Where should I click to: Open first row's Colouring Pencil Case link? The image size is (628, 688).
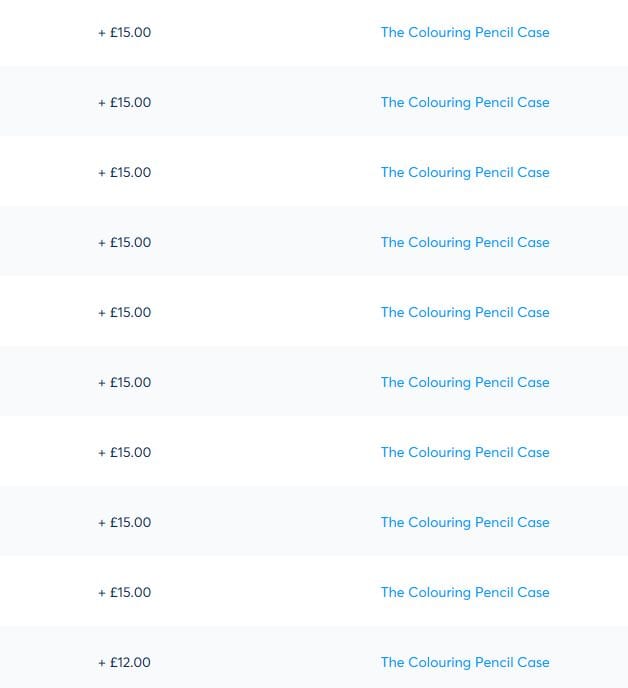(x=465, y=32)
